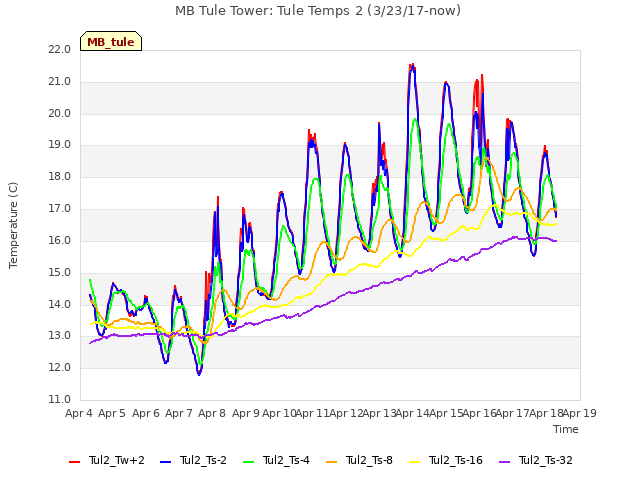The height and width of the screenshot is (480, 640).
Task: Click the Apr 19 x-axis label
Action: tap(580, 413)
